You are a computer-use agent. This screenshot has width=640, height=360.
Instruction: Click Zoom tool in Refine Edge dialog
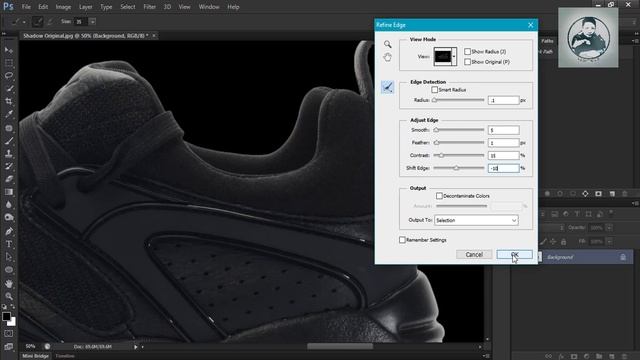387,44
